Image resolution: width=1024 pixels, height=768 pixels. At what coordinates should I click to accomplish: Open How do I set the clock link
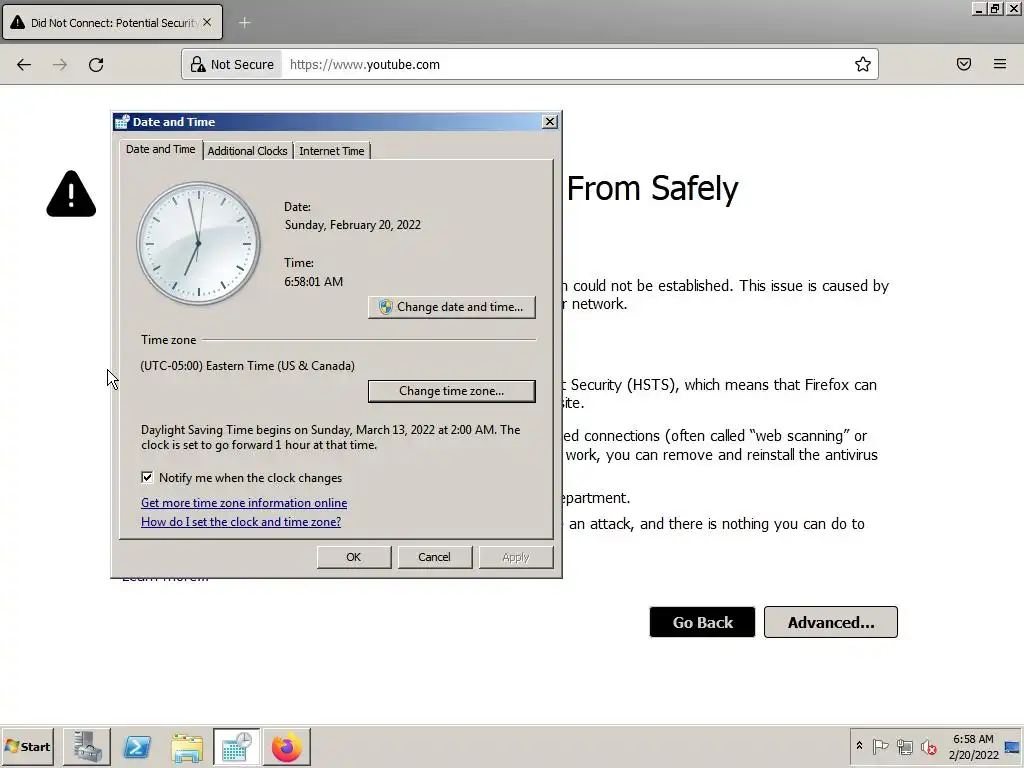click(241, 522)
